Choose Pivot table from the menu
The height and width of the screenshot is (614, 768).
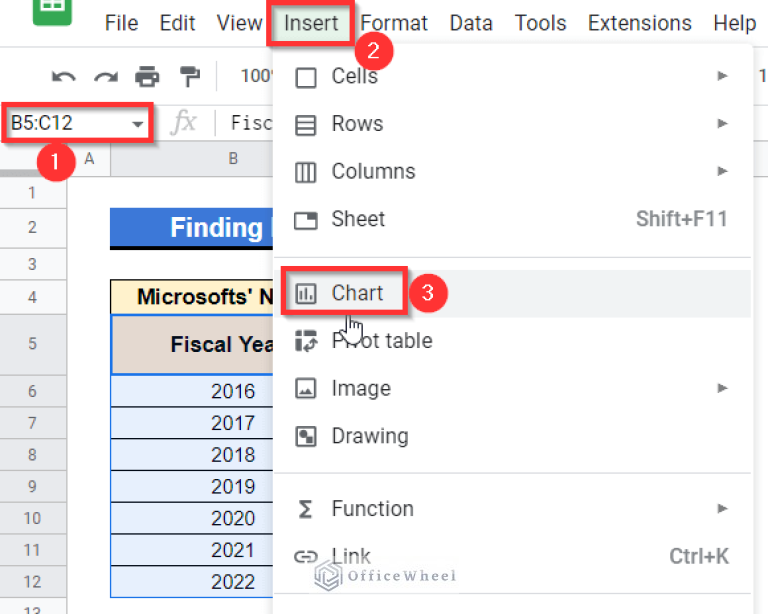[x=512, y=341]
